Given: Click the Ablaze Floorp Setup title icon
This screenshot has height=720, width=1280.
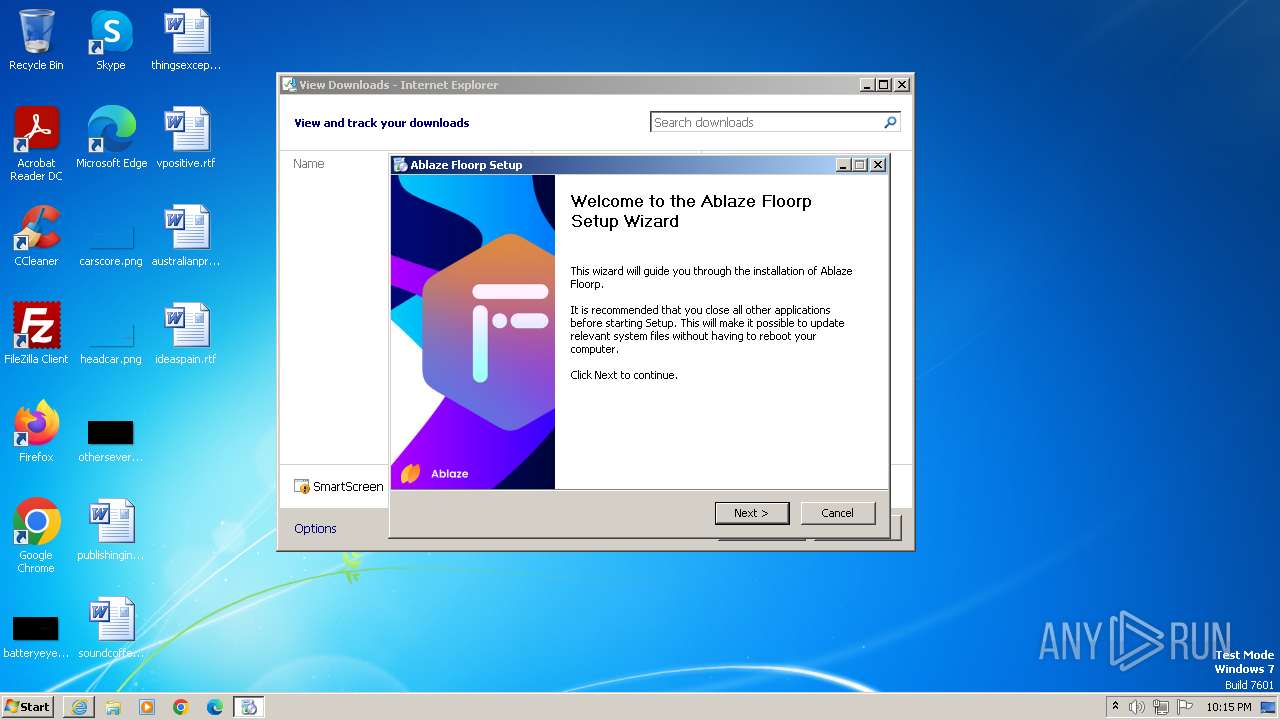Looking at the screenshot, I should 400,165.
